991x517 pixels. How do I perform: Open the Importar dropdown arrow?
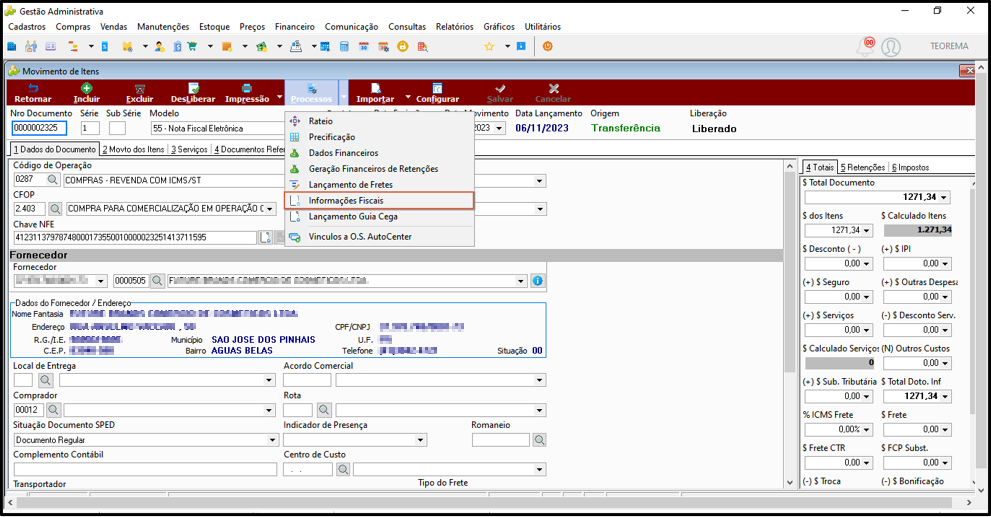coord(408,97)
